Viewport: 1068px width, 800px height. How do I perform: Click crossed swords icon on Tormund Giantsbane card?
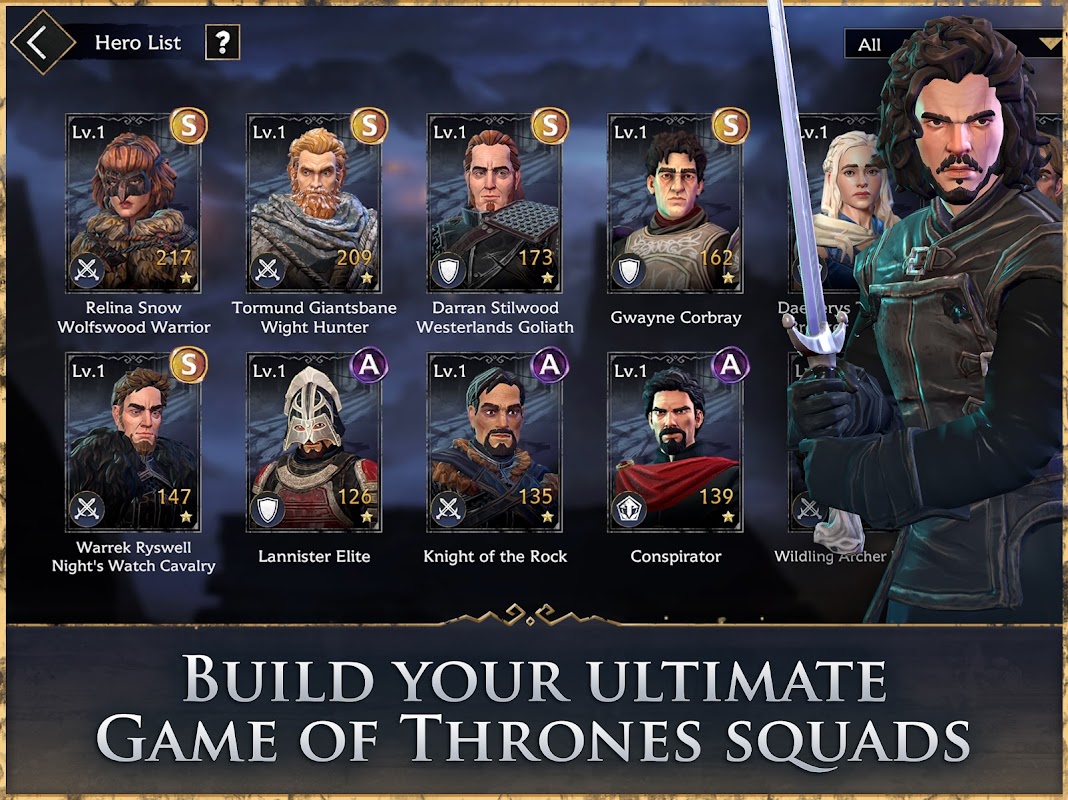pyautogui.click(x=268, y=271)
